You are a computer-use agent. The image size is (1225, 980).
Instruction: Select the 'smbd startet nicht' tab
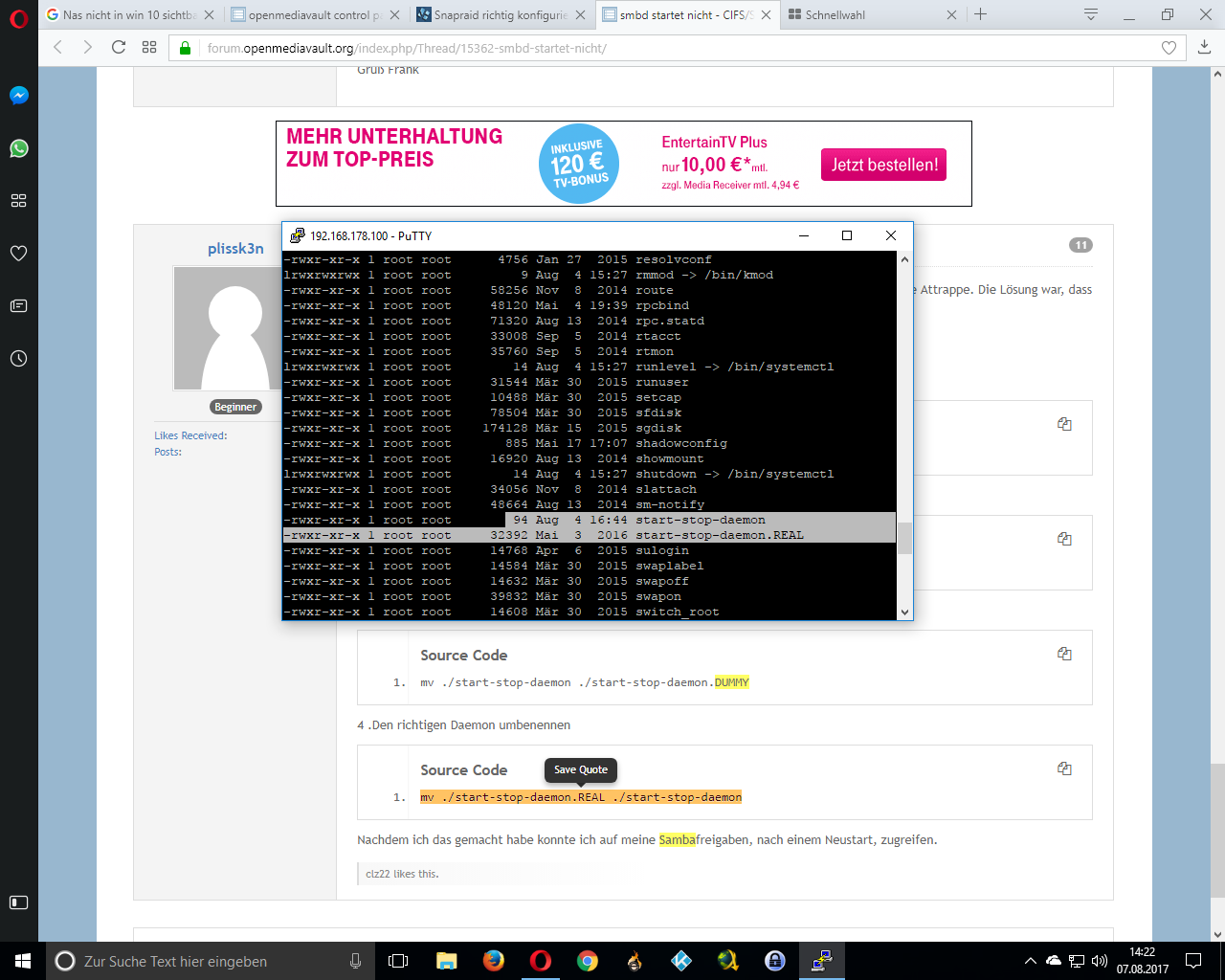tap(686, 15)
